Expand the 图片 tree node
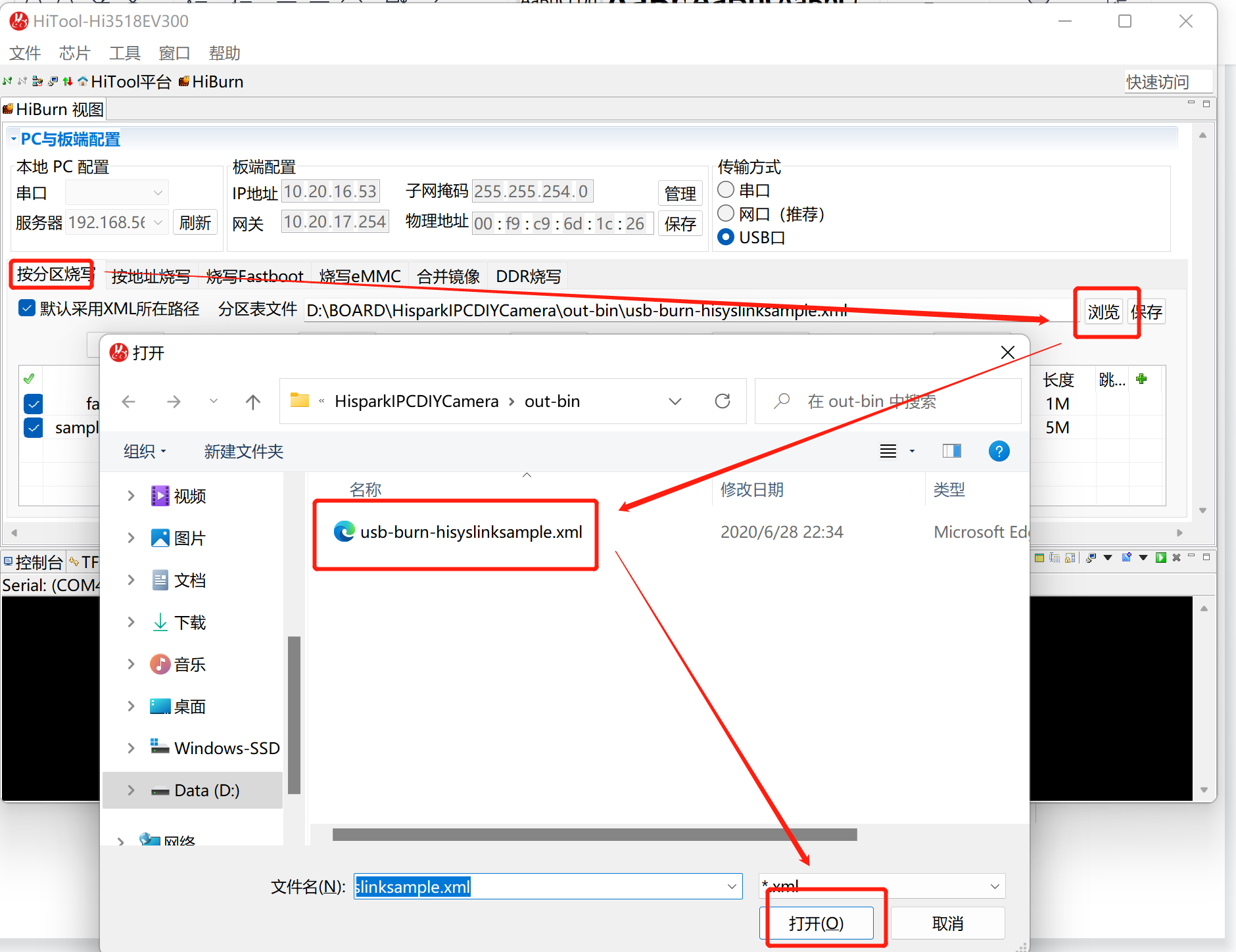Image resolution: width=1236 pixels, height=952 pixels. 131,538
